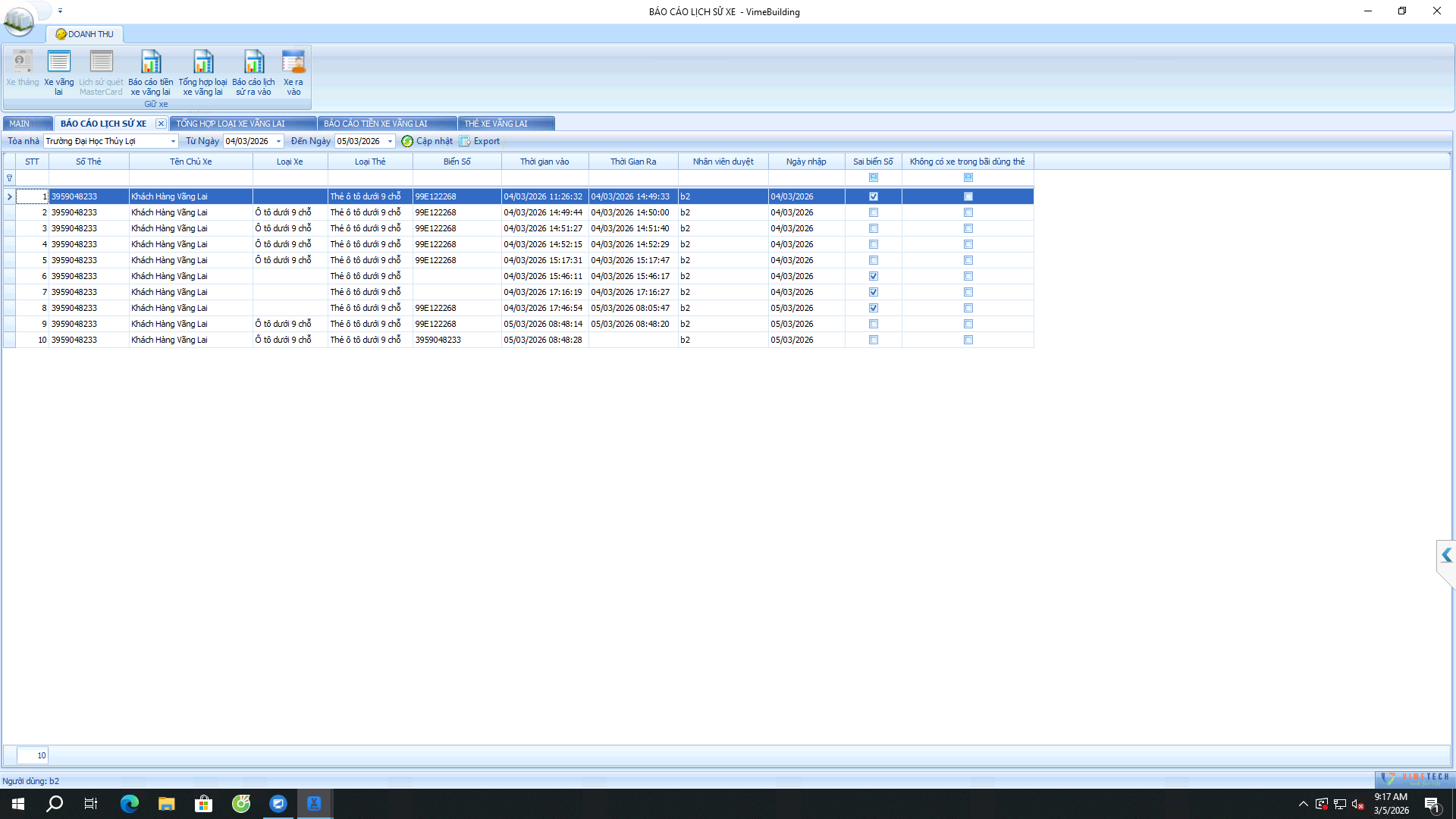Open the Xe vãng lai ribbon icon
1456x819 pixels.
coord(58,62)
